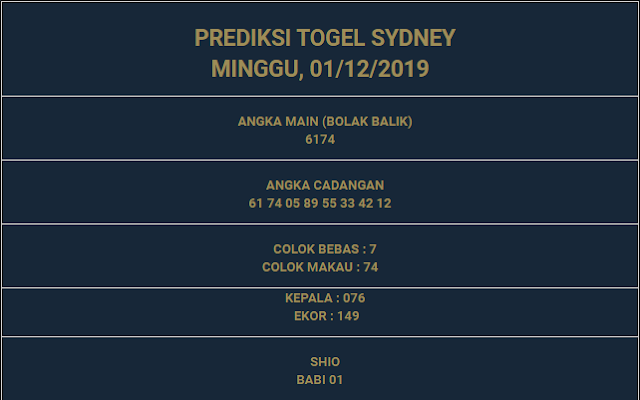Click number 61 in the cadangan row
The width and height of the screenshot is (640, 400).
tap(256, 203)
